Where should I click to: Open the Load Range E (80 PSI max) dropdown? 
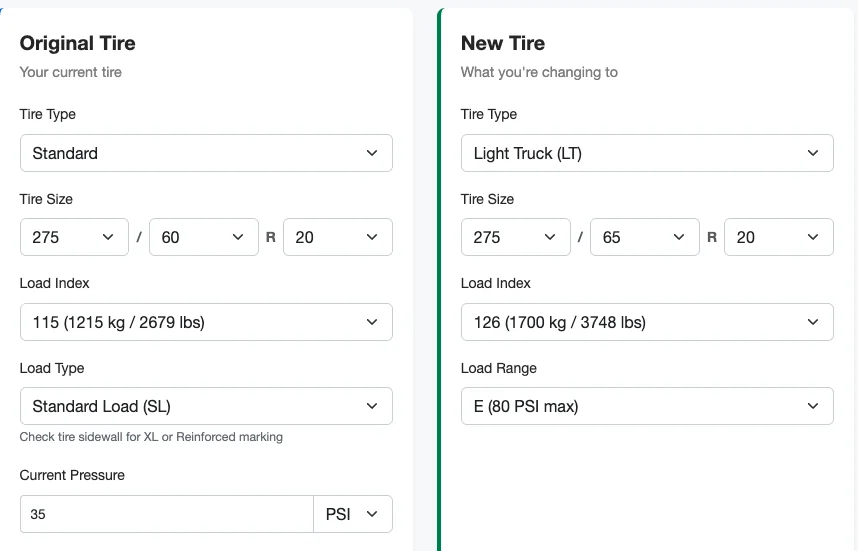pos(647,406)
